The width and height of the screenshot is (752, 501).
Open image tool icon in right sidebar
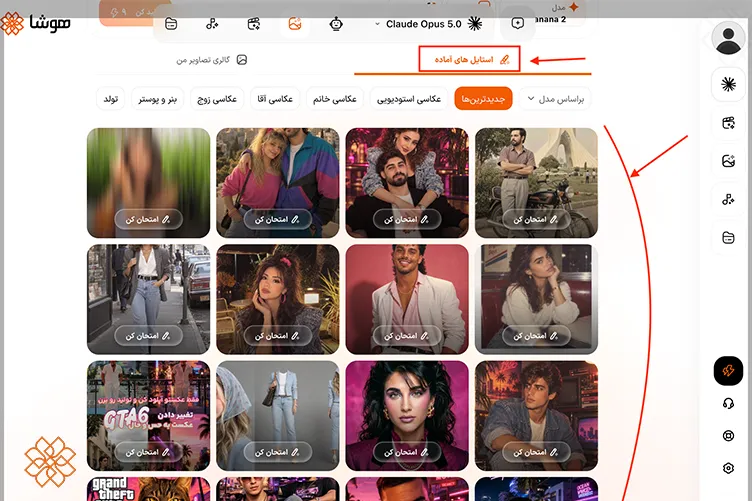[x=728, y=161]
